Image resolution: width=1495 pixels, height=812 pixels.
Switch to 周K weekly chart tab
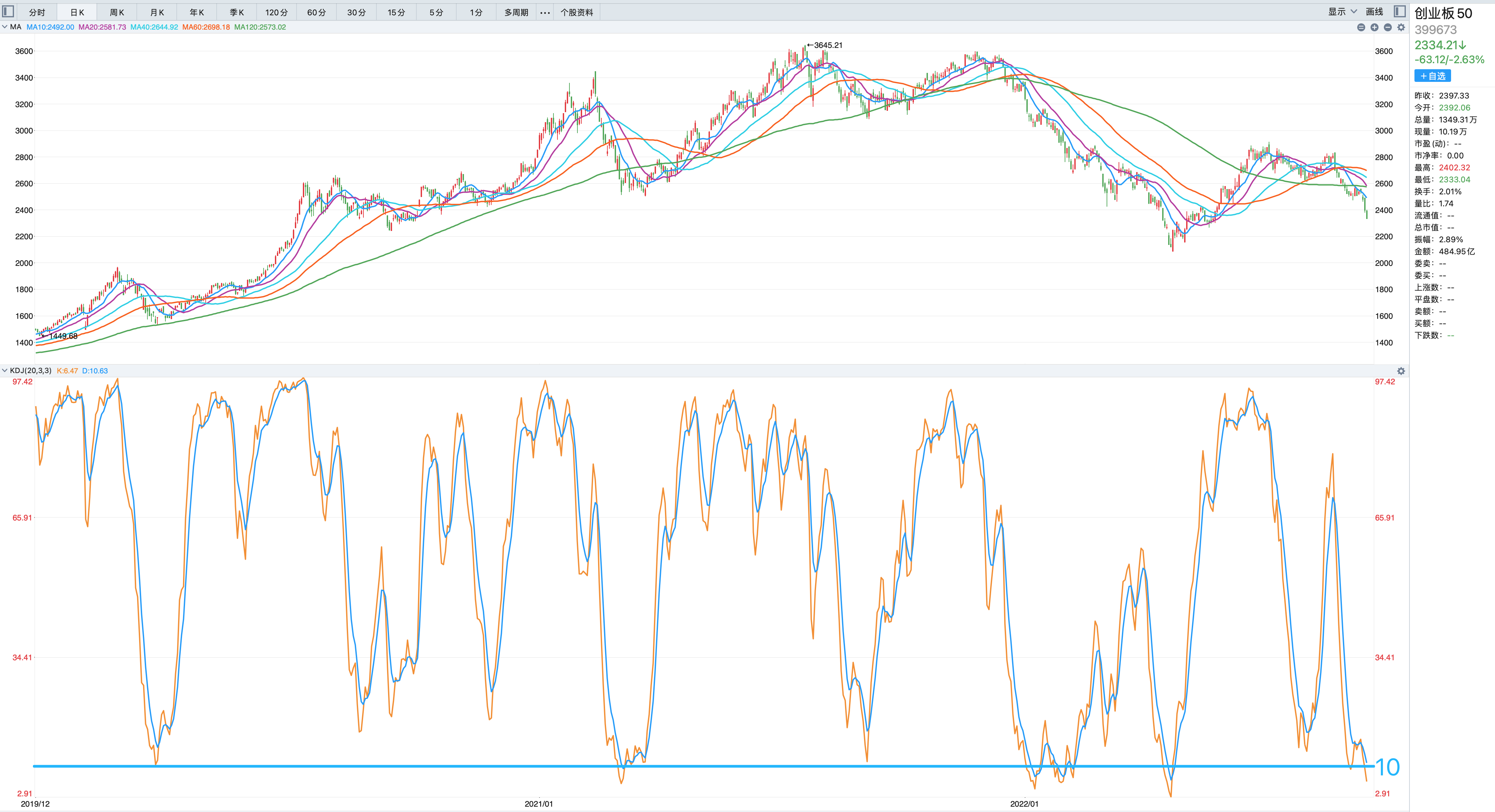[117, 12]
